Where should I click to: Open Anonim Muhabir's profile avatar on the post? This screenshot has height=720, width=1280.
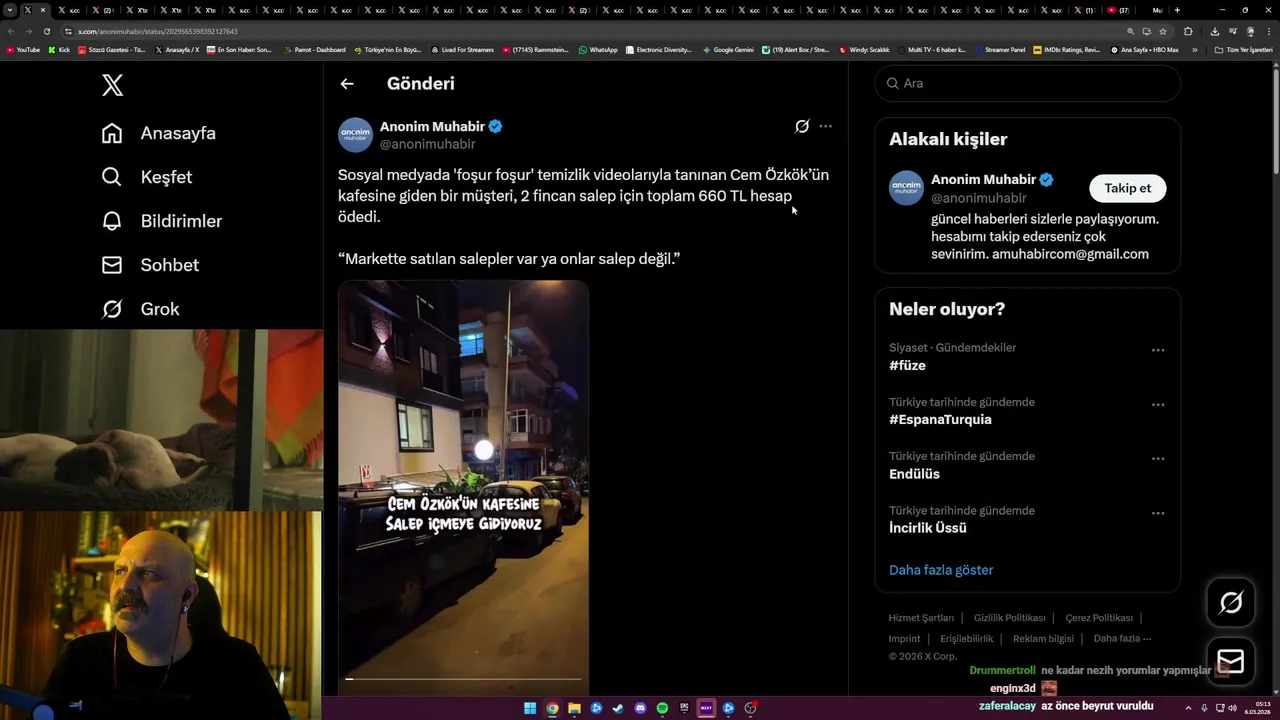coord(355,135)
